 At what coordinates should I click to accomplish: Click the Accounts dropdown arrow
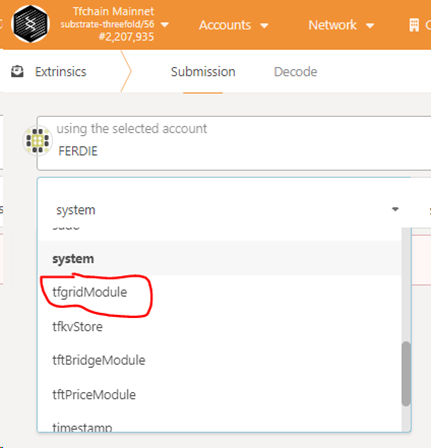(264, 26)
